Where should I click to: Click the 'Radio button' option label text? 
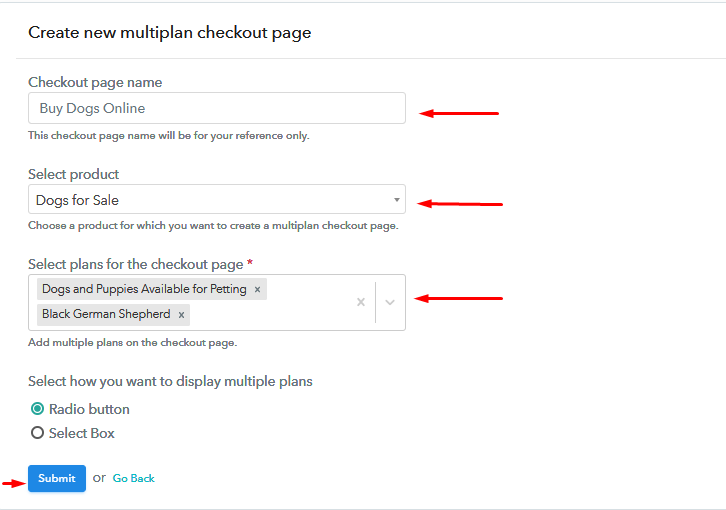[x=89, y=409]
